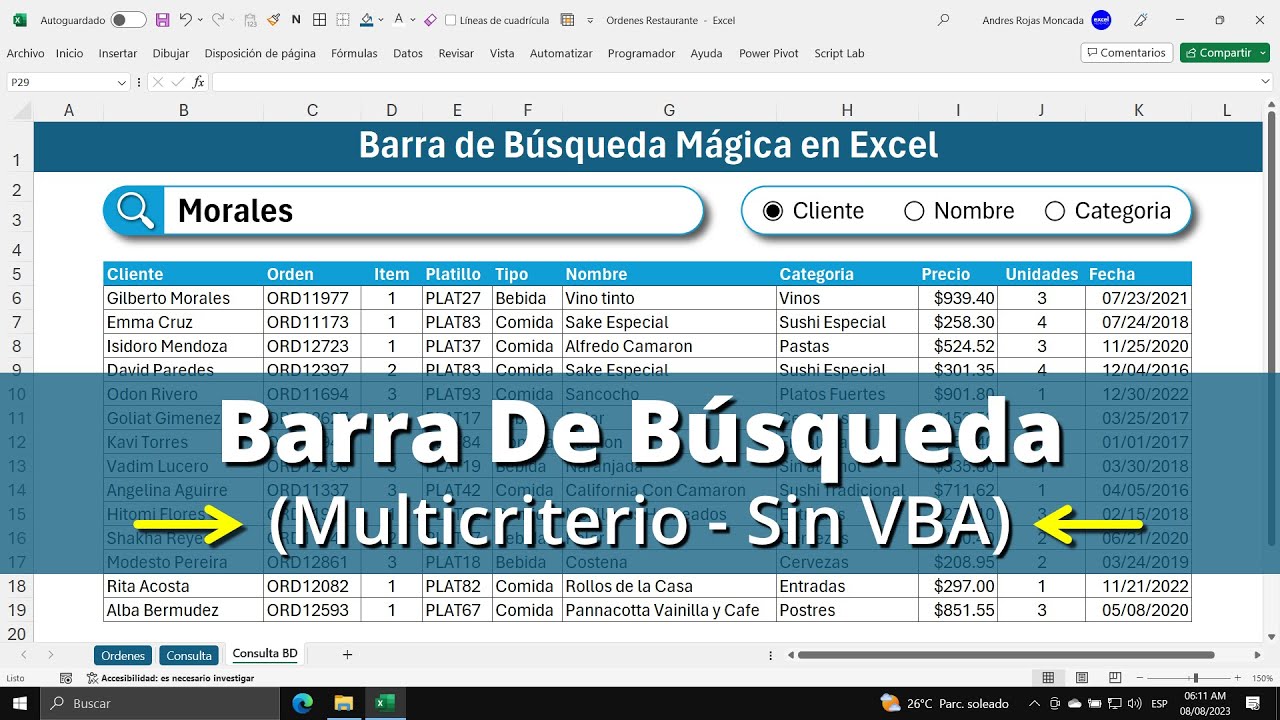The height and width of the screenshot is (720, 1280).
Task: Switch to the Ordenes sheet tab
Action: coord(123,655)
